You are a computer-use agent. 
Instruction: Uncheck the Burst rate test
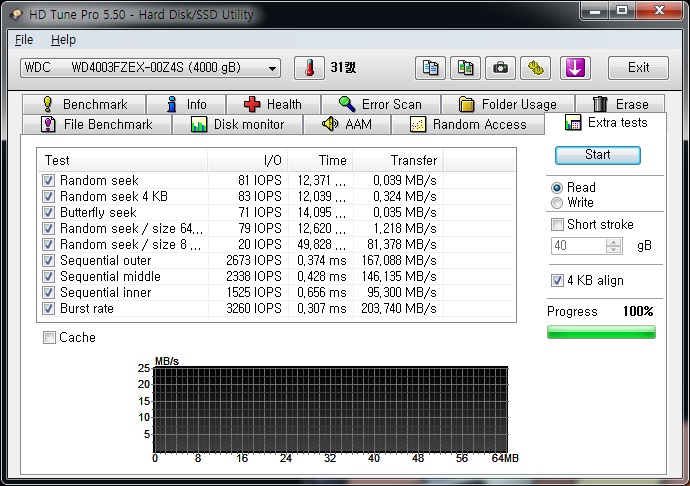point(48,309)
